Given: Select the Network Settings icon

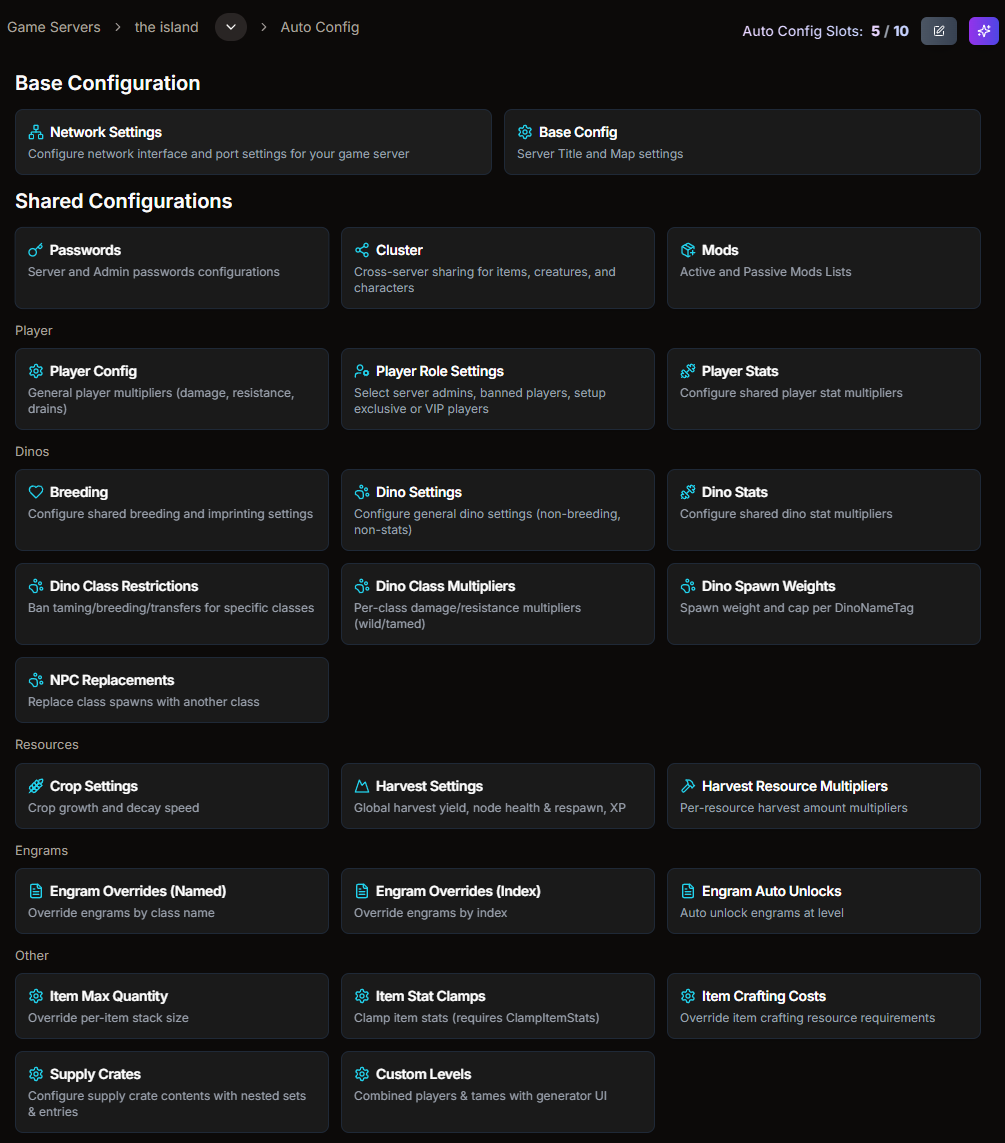Looking at the screenshot, I should 36,131.
